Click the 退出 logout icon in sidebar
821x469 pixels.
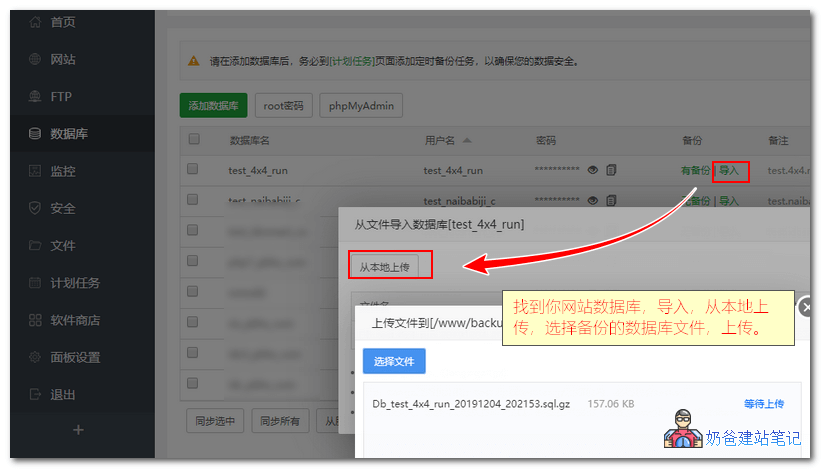pyautogui.click(x=35, y=394)
